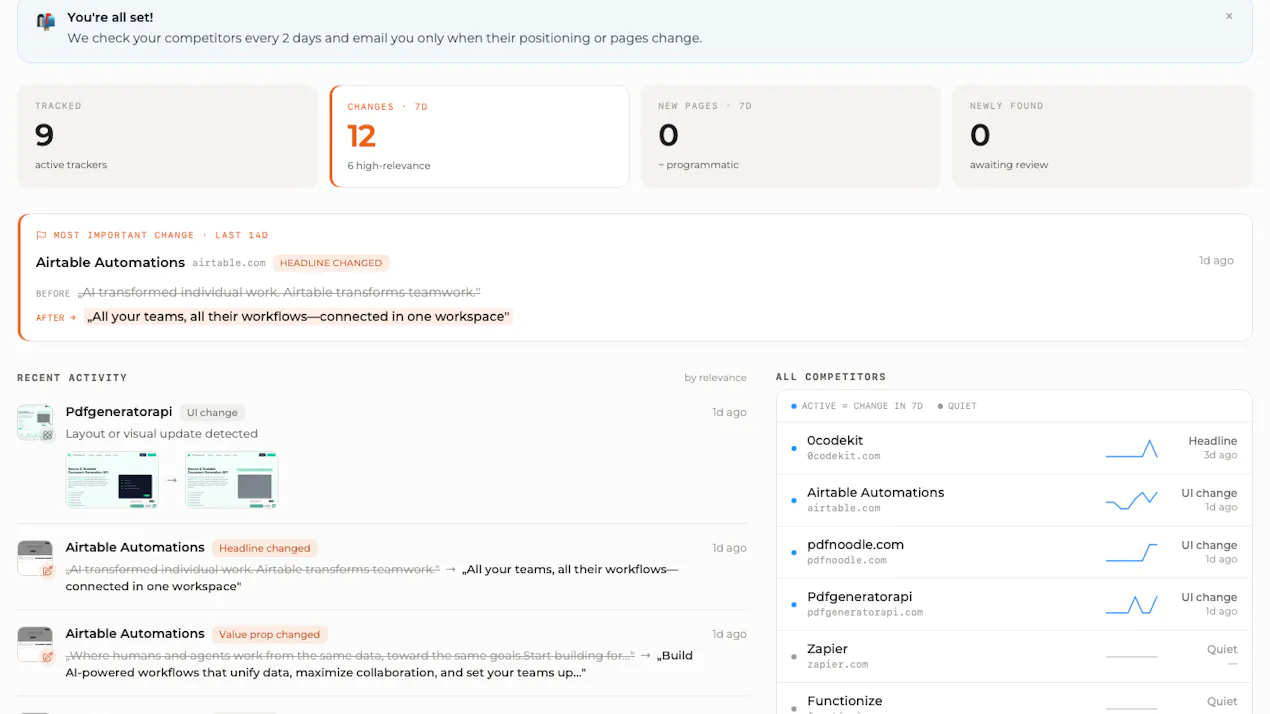The image size is (1270, 714).
Task: Dismiss the You're all set banner
Action: pyautogui.click(x=1229, y=16)
